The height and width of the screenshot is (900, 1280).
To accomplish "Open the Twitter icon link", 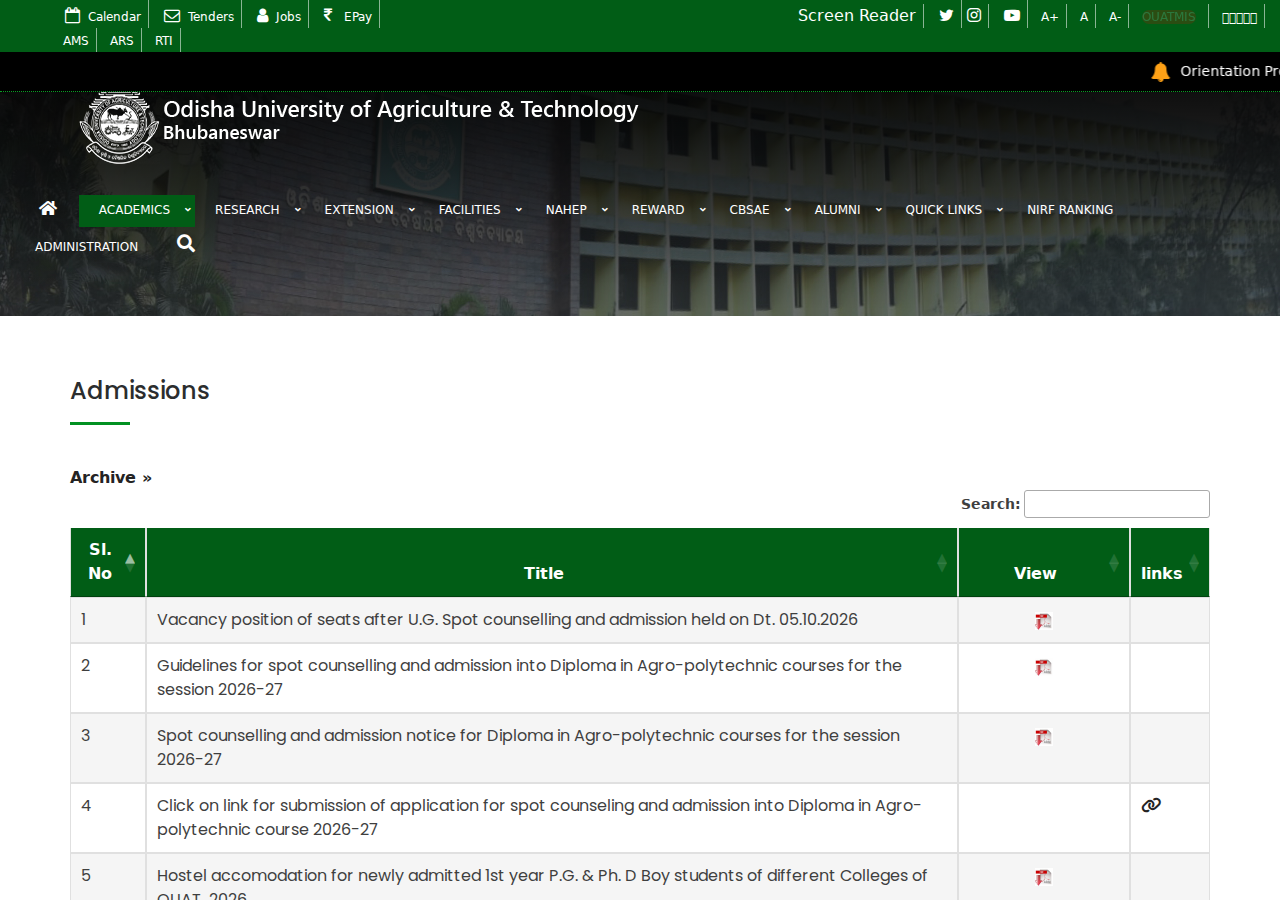I will click(x=946, y=15).
